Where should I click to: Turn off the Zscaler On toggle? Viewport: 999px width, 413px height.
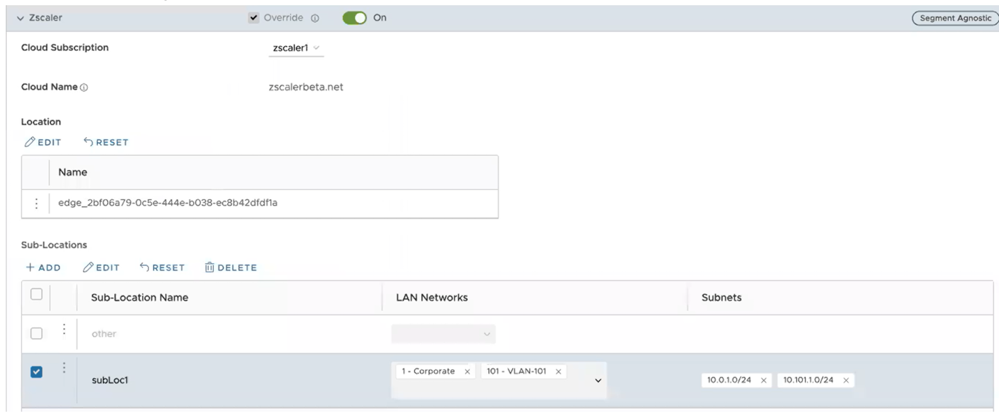[354, 18]
